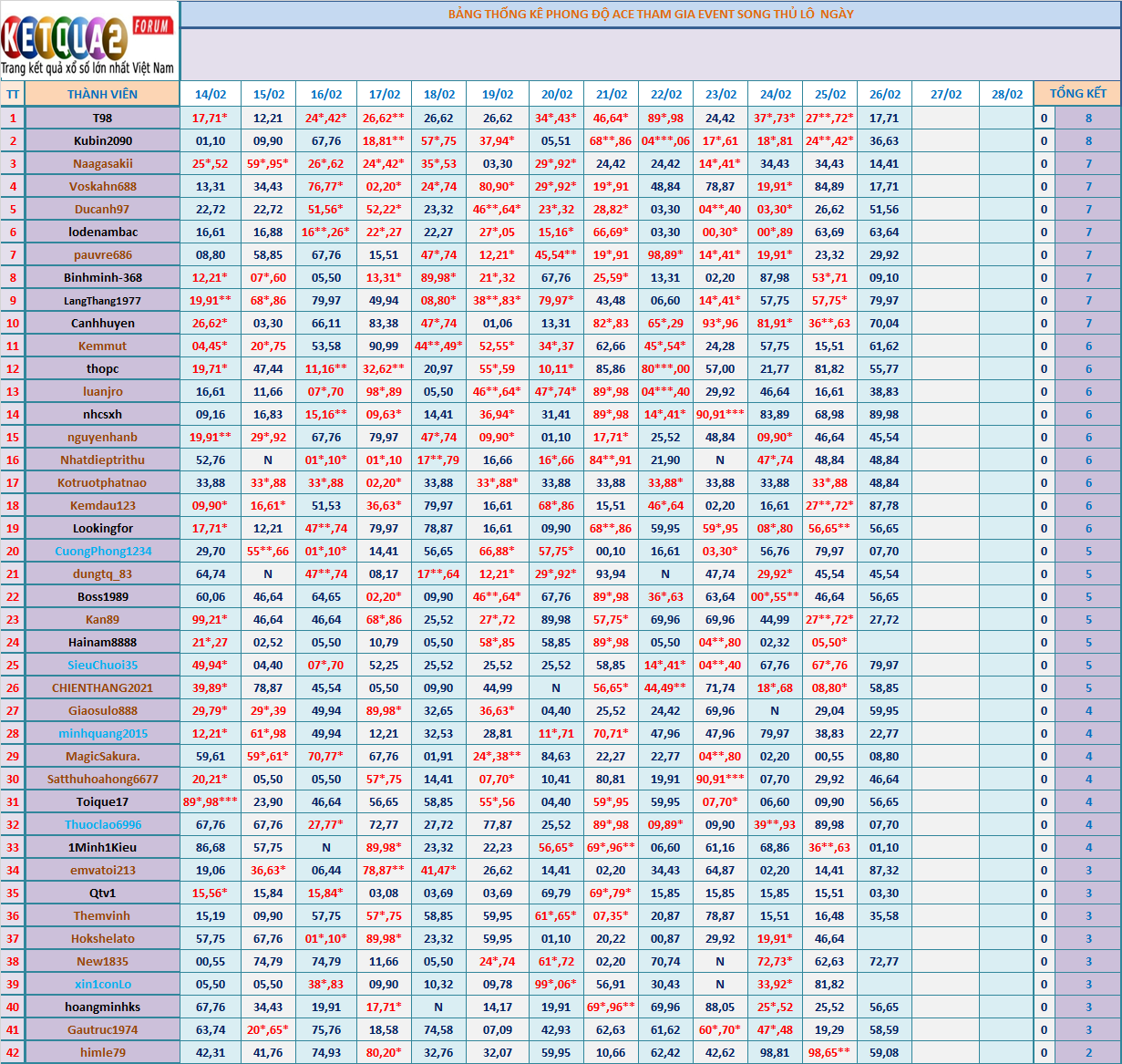Click member name 'minhquang2015'

(x=102, y=733)
